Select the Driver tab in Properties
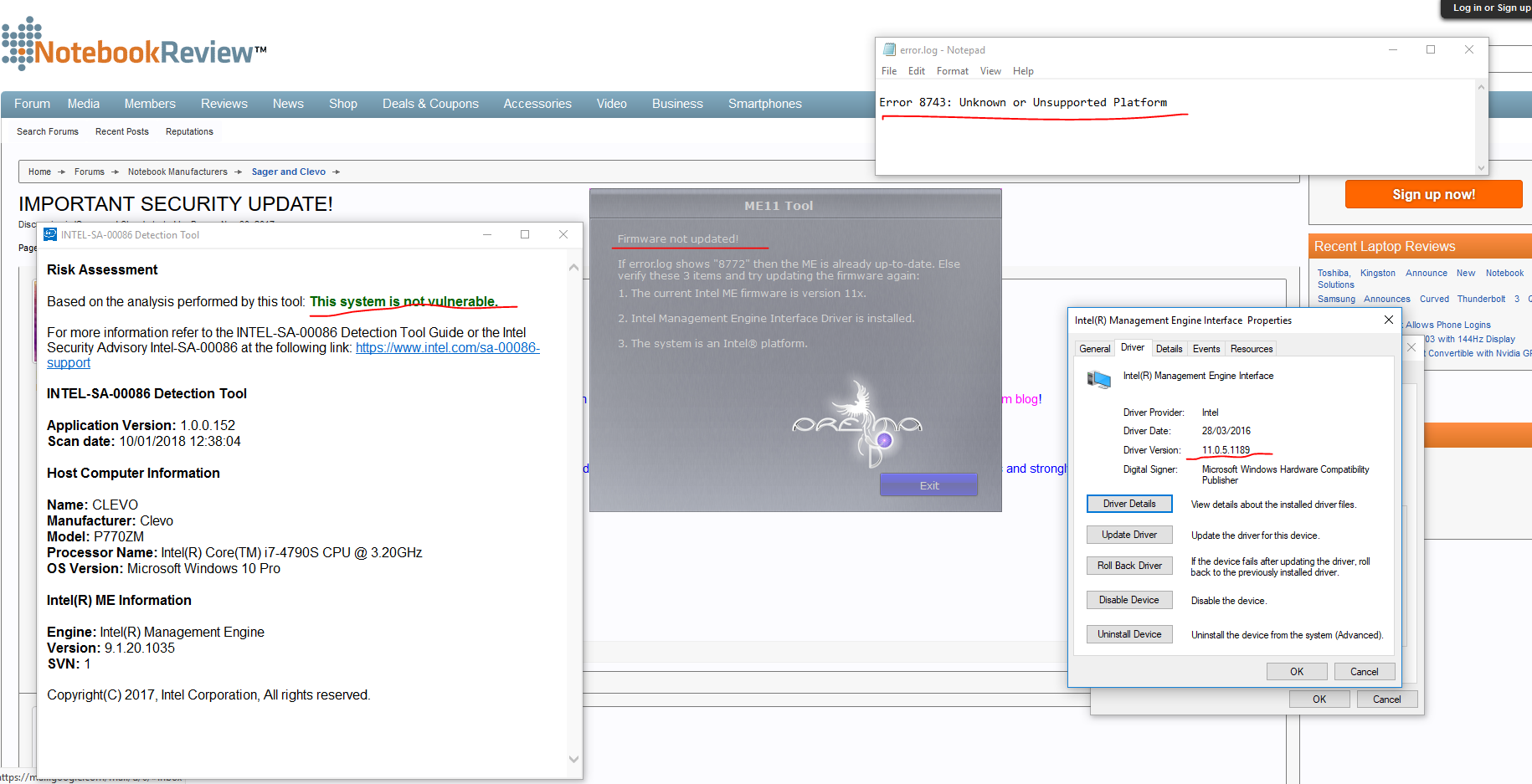The width and height of the screenshot is (1532, 784). (x=1133, y=347)
